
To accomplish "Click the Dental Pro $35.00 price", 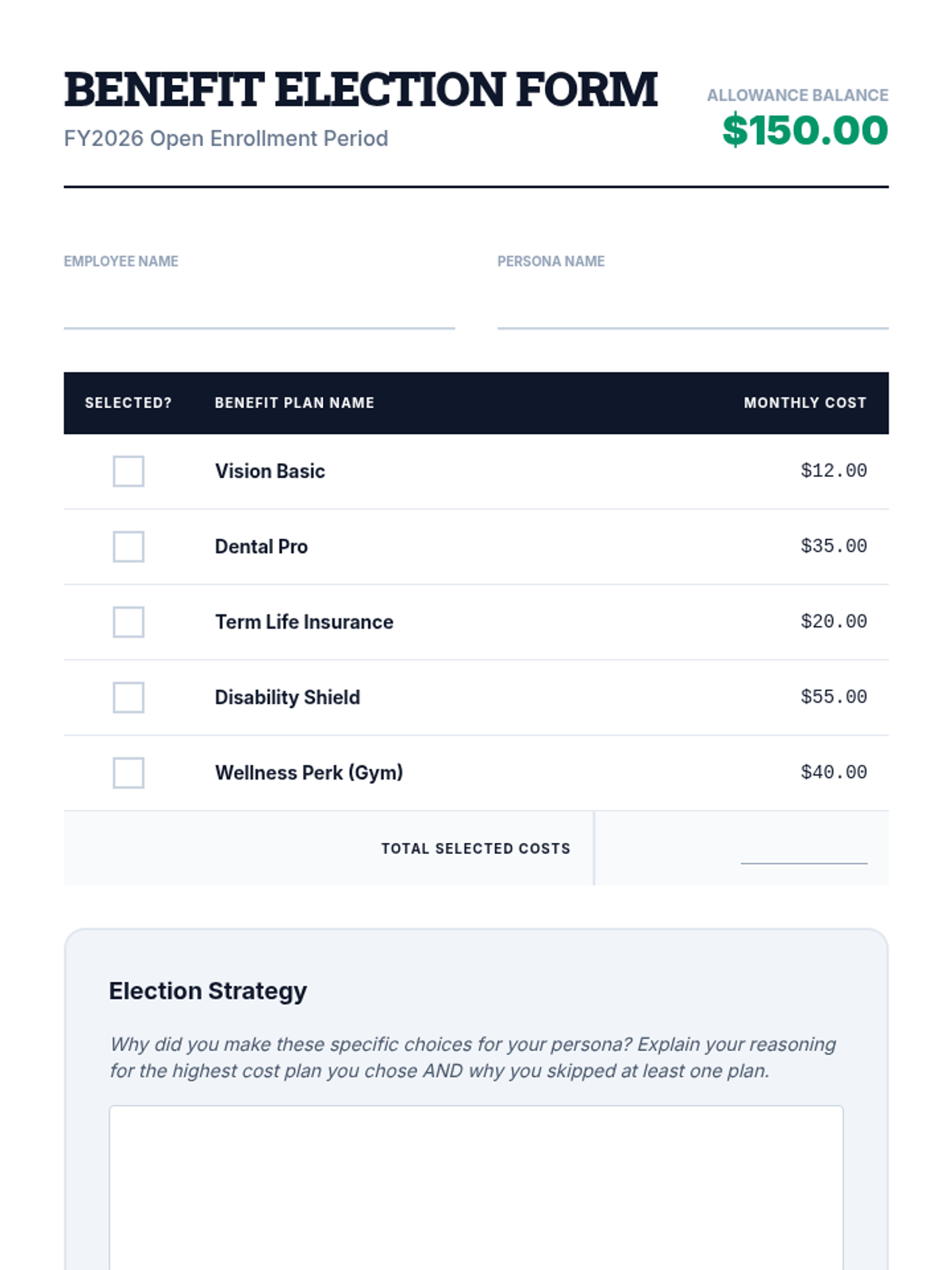I will [834, 546].
